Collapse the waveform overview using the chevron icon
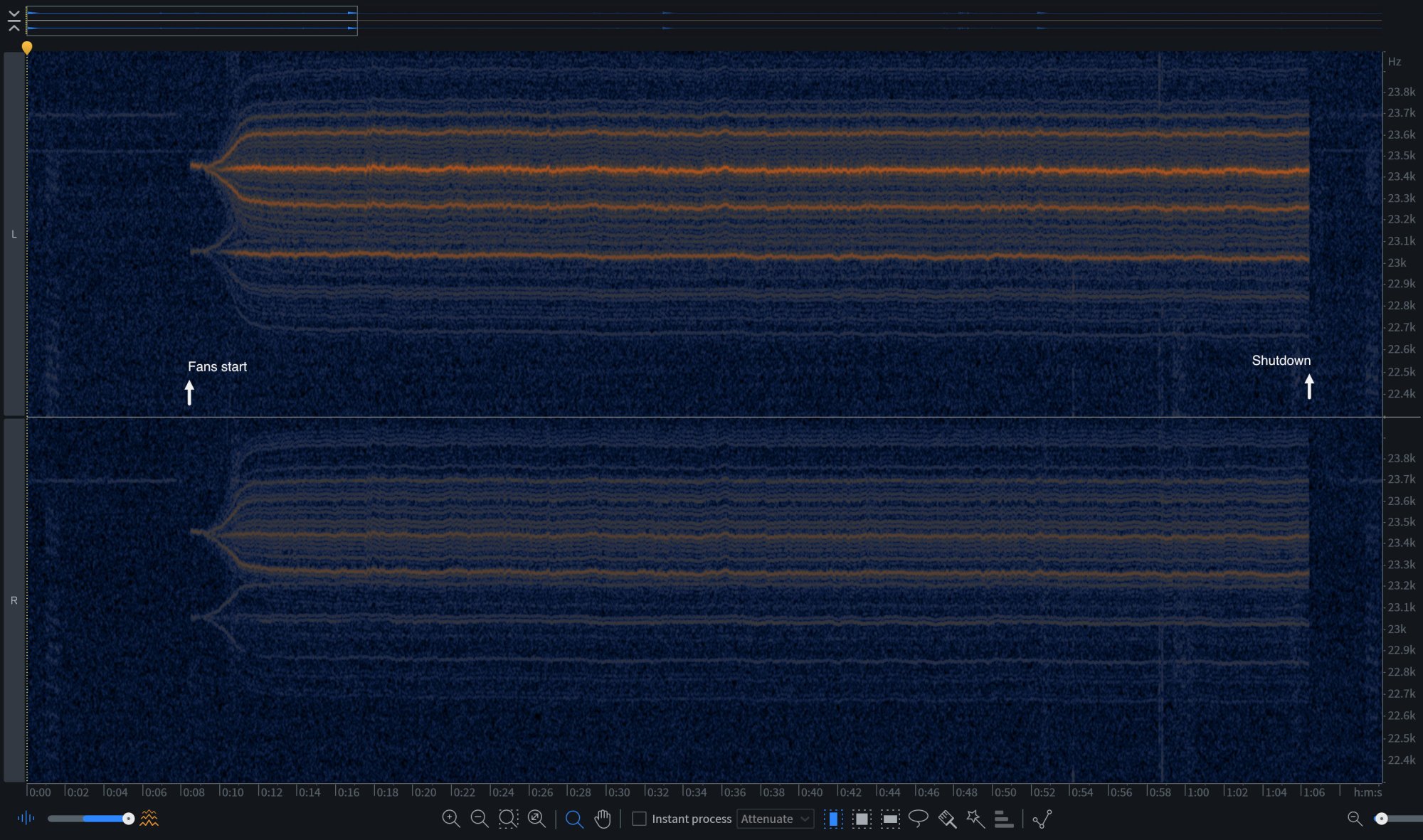 pyautogui.click(x=14, y=21)
